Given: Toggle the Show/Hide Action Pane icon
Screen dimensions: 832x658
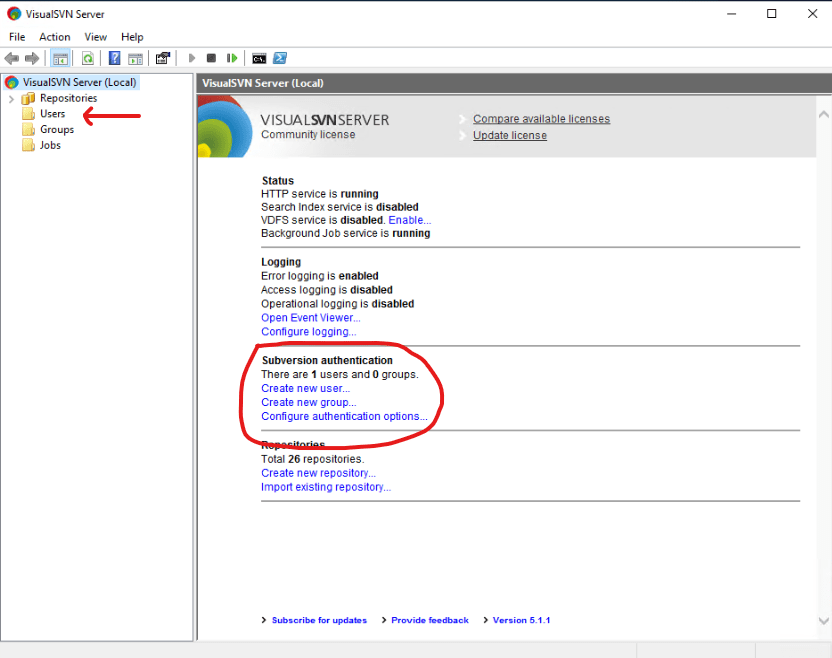Looking at the screenshot, I should (x=136, y=58).
